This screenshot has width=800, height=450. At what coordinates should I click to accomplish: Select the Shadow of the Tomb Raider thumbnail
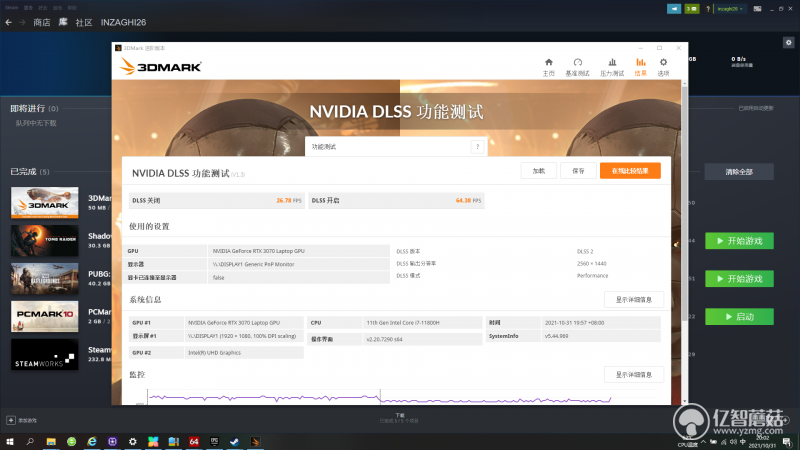[x=44, y=240]
